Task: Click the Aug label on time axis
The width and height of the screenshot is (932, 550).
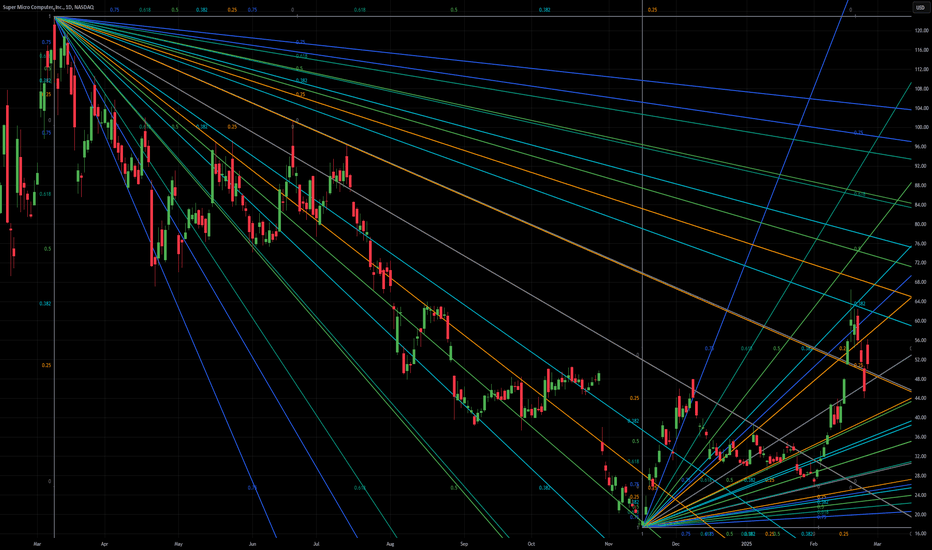Action: click(x=391, y=544)
